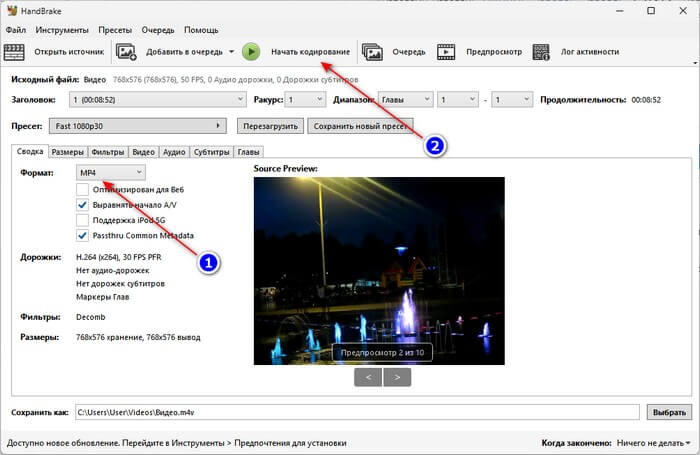Viewport: 700px width, 455px height.
Task: Click the 'Очередь' toolbar label
Action: point(408,52)
